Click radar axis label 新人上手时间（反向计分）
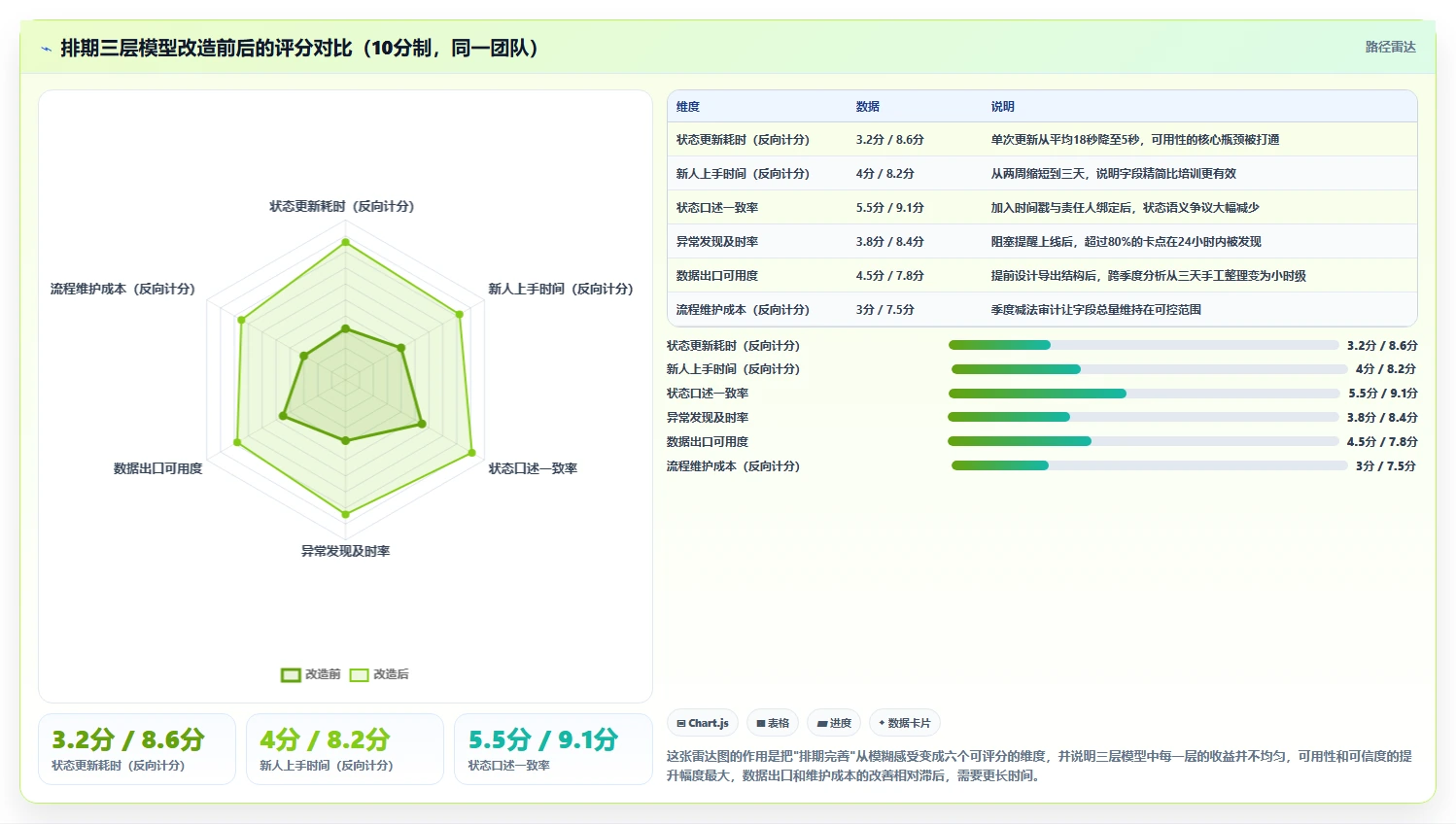Screen dimensions: 1456x824 coord(561,289)
